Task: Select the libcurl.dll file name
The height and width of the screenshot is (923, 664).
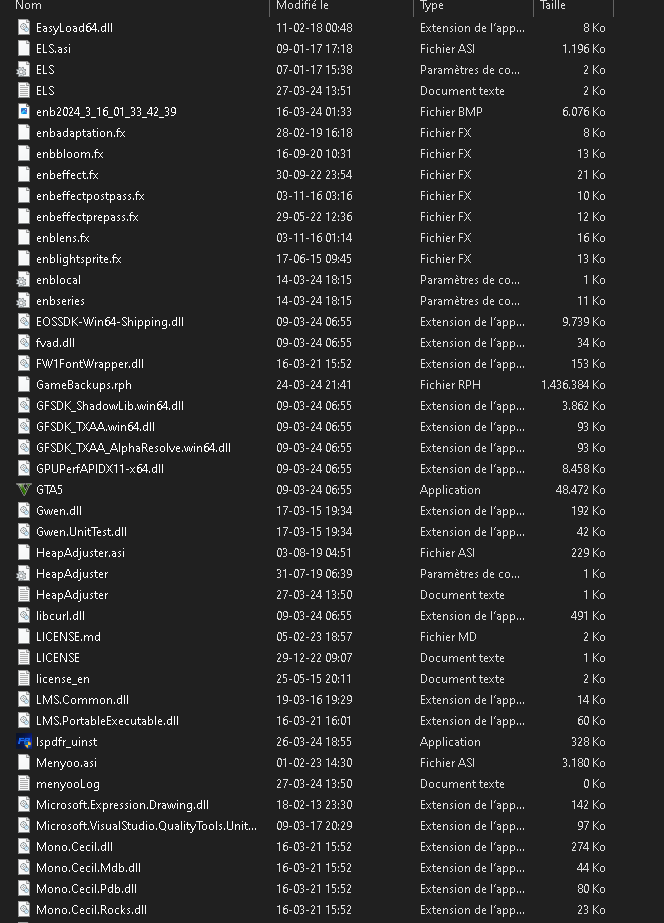Action: click(x=60, y=616)
